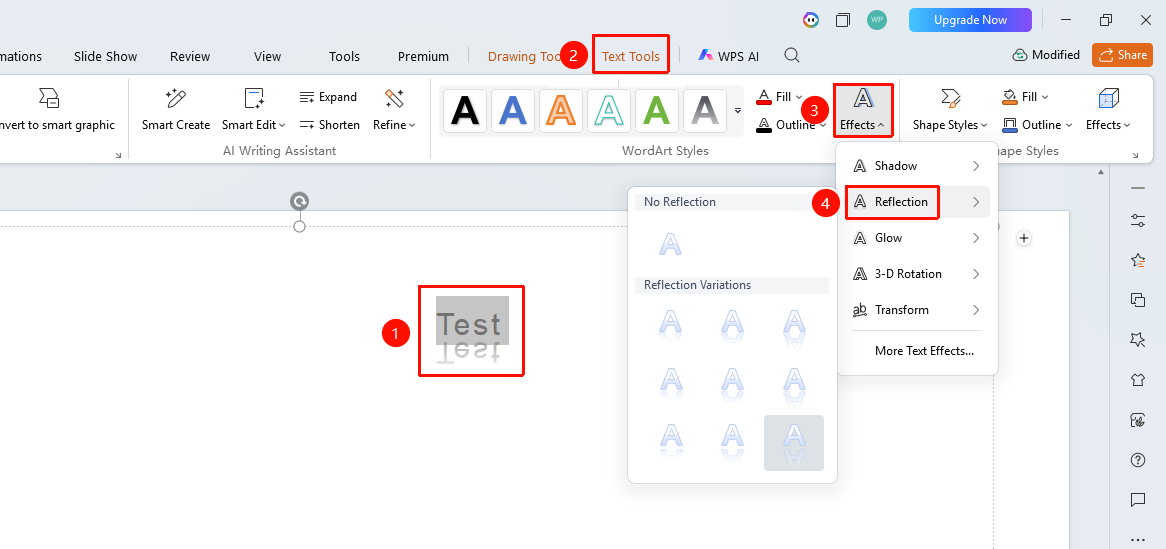Apply the teal outlined WordArt style
1166x549 pixels.
tap(609, 110)
